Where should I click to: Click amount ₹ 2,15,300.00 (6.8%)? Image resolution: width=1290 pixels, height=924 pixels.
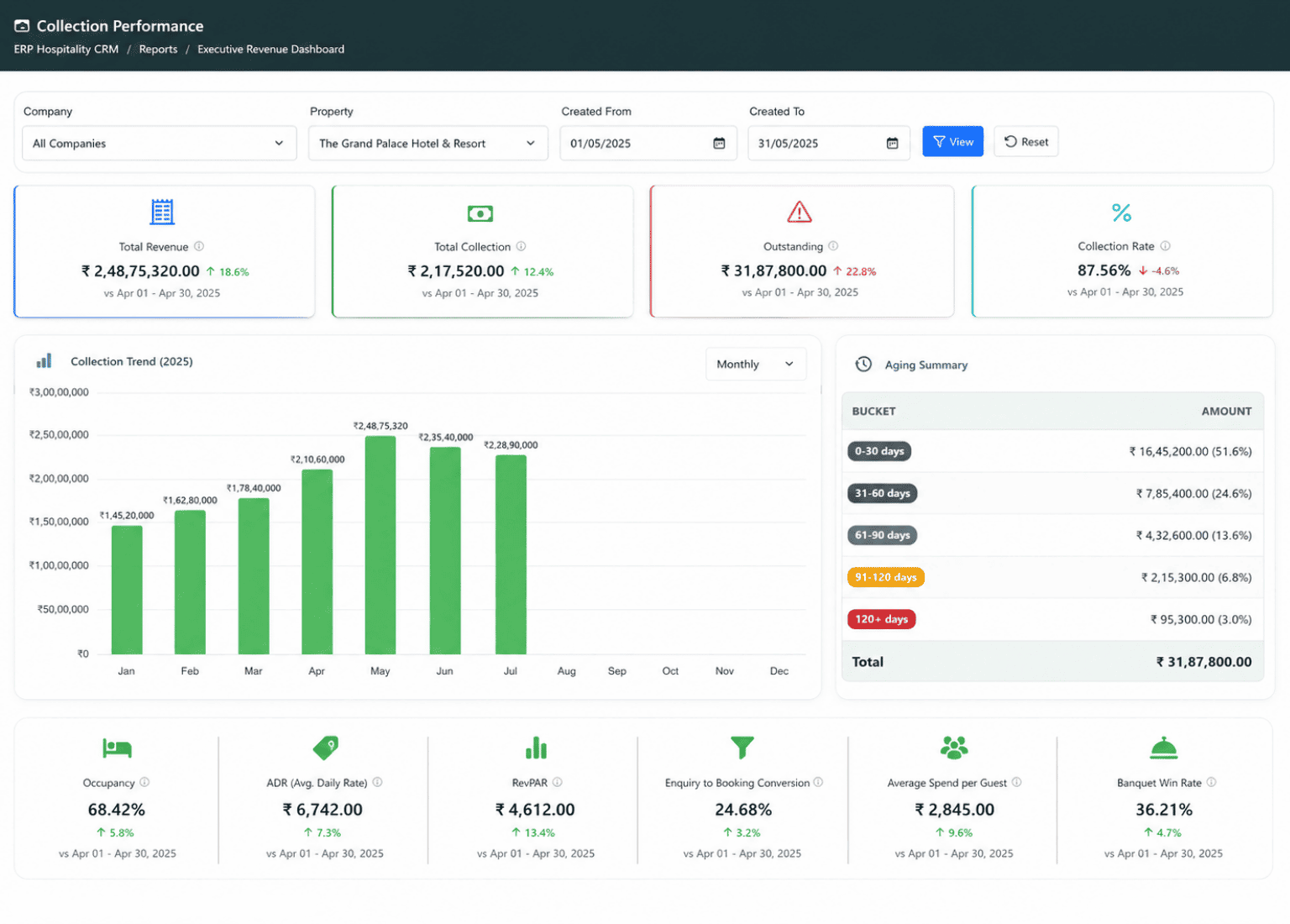pyautogui.click(x=1196, y=577)
